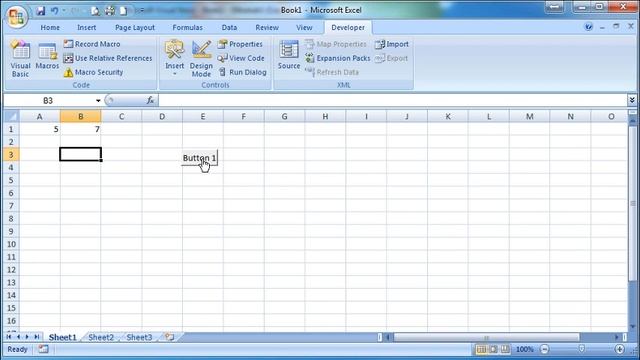Open the Review tab
Screen dimensions: 640x360
[267, 27]
